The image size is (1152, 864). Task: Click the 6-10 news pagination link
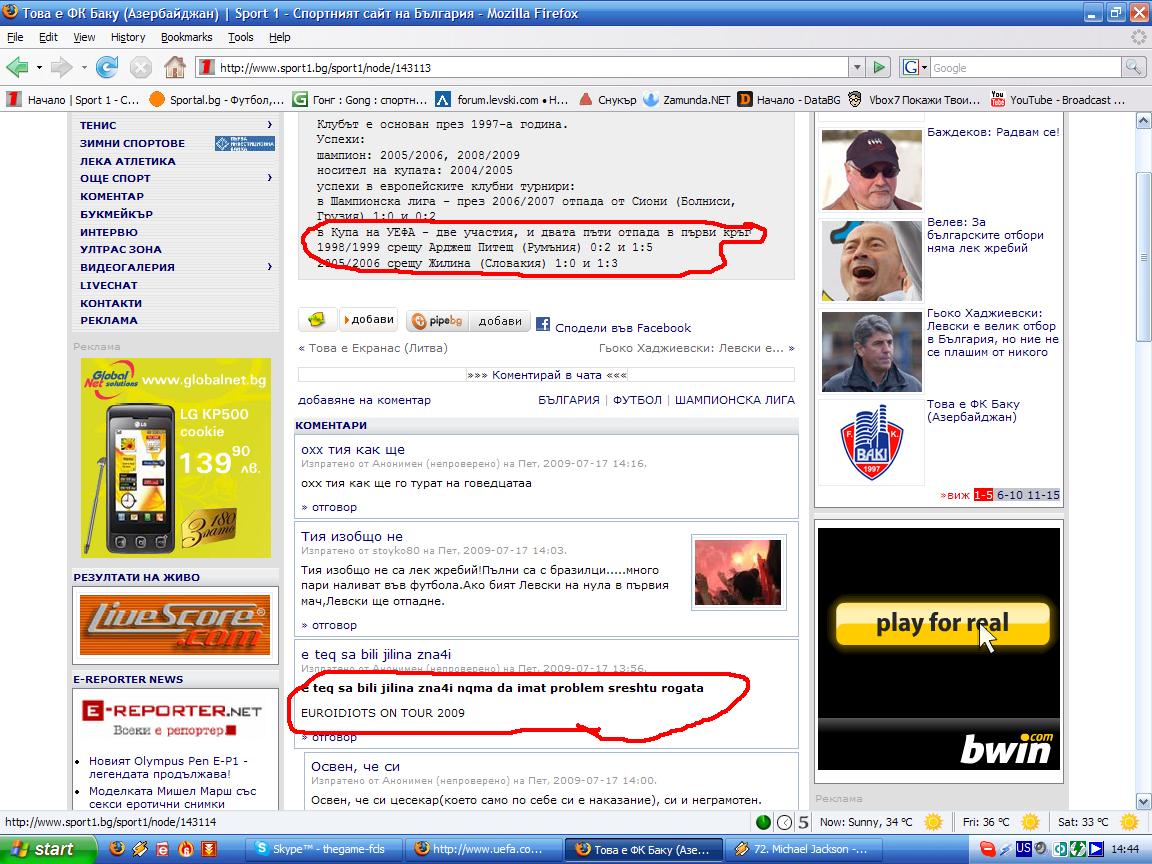[1009, 495]
